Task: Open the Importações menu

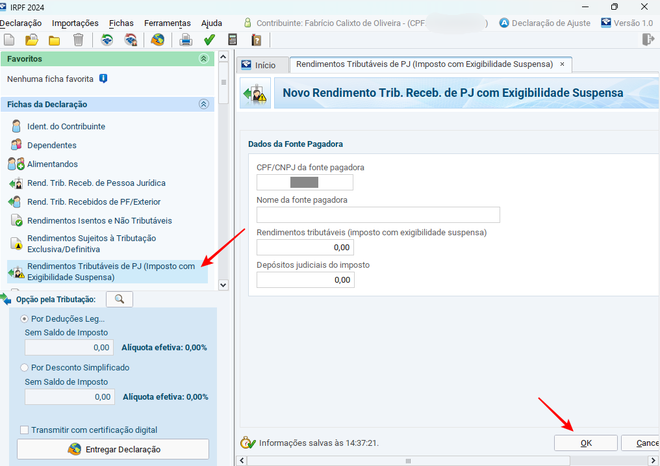Action: point(75,23)
